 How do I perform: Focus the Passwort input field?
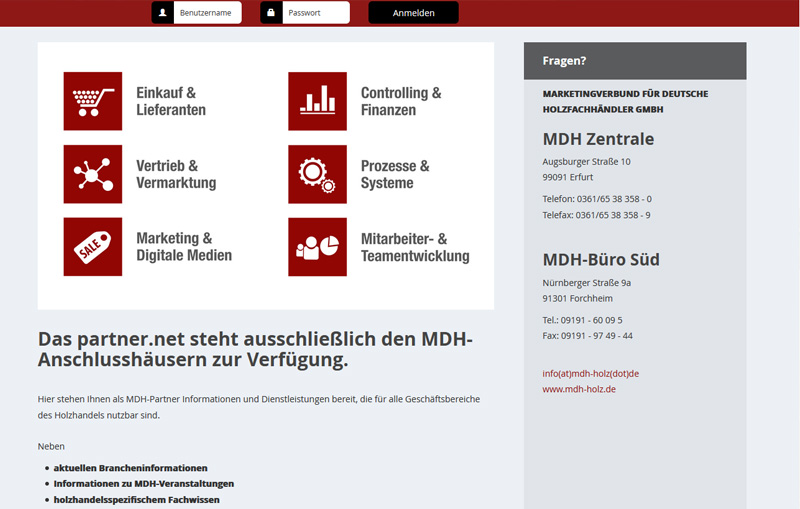(x=316, y=12)
